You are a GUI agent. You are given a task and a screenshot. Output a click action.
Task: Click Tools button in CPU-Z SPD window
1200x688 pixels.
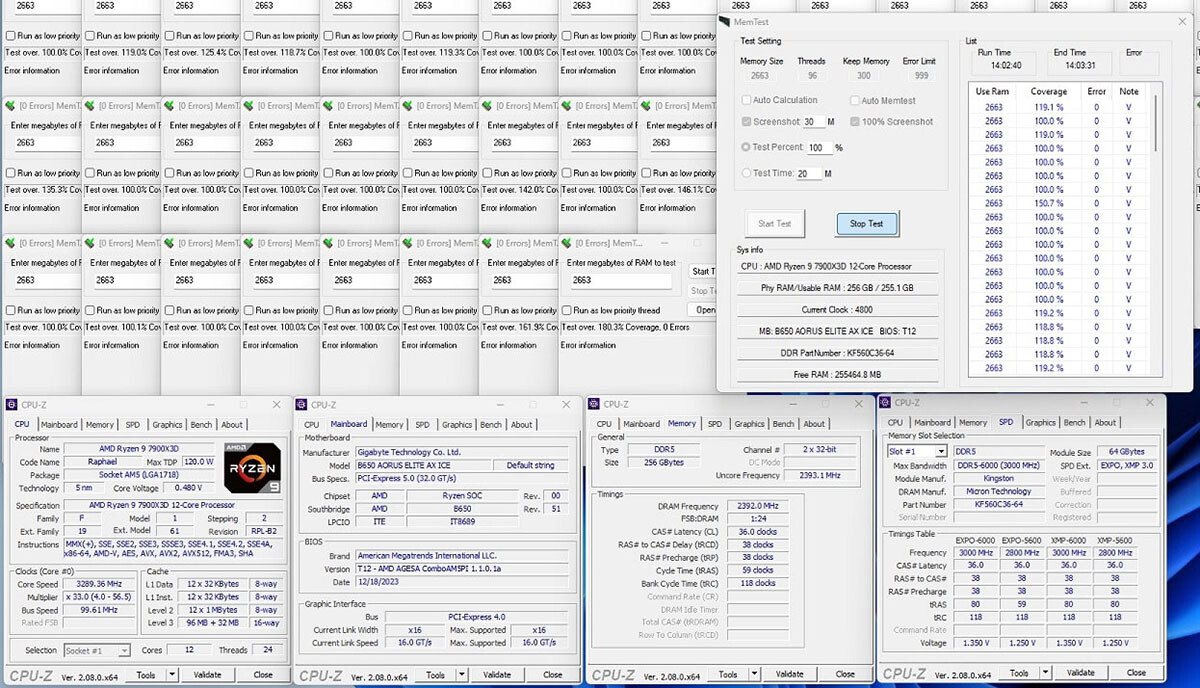1019,672
